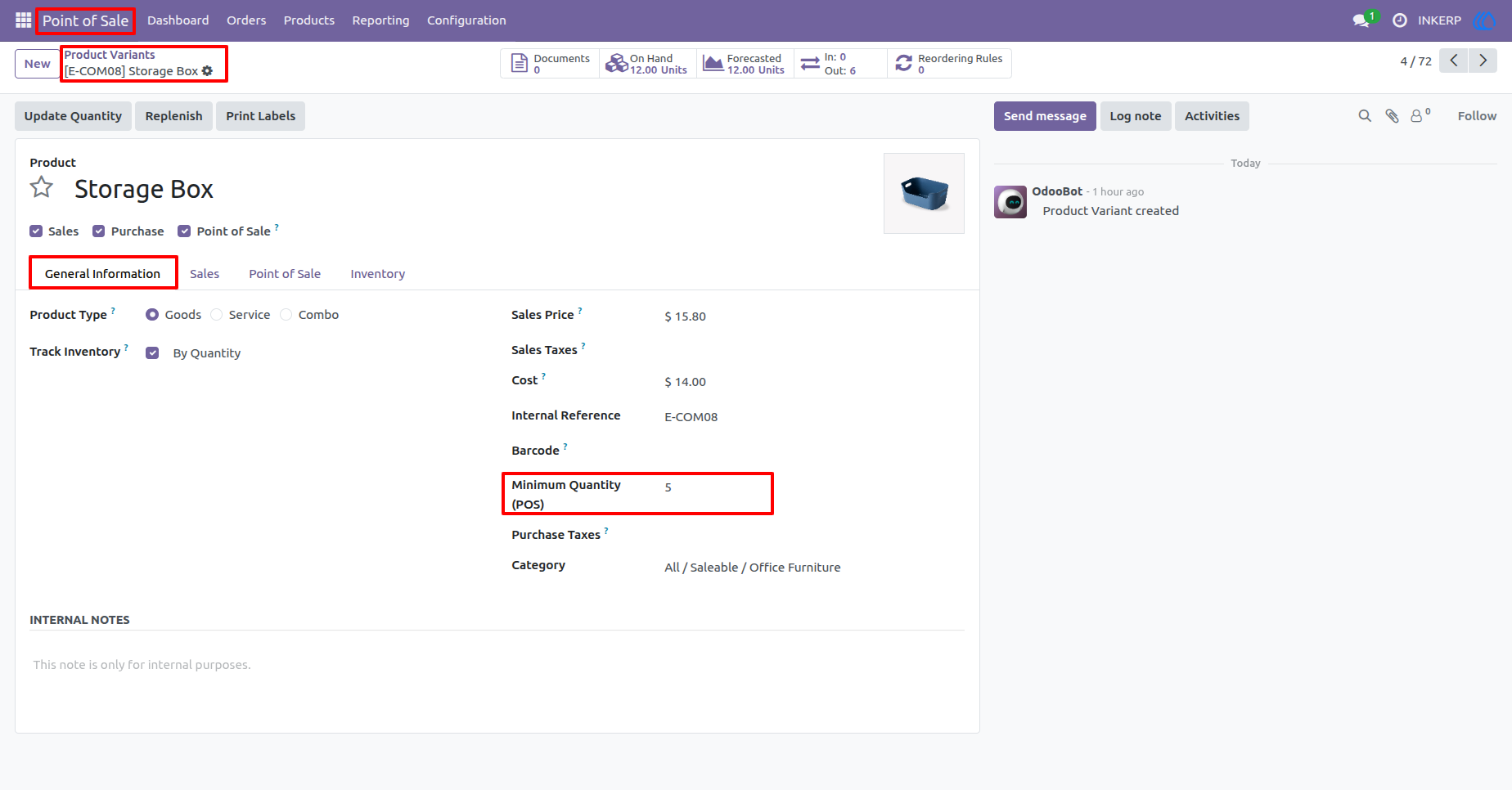
Task: Open the apps grid home menu
Action: pos(23,20)
